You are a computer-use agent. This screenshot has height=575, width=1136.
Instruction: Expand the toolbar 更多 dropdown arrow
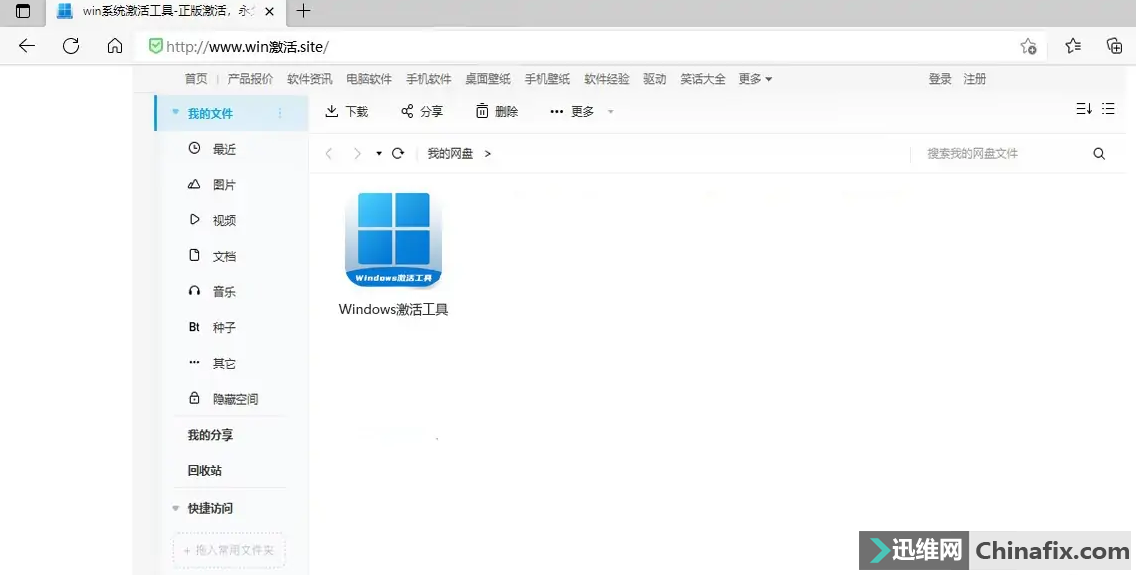click(611, 112)
